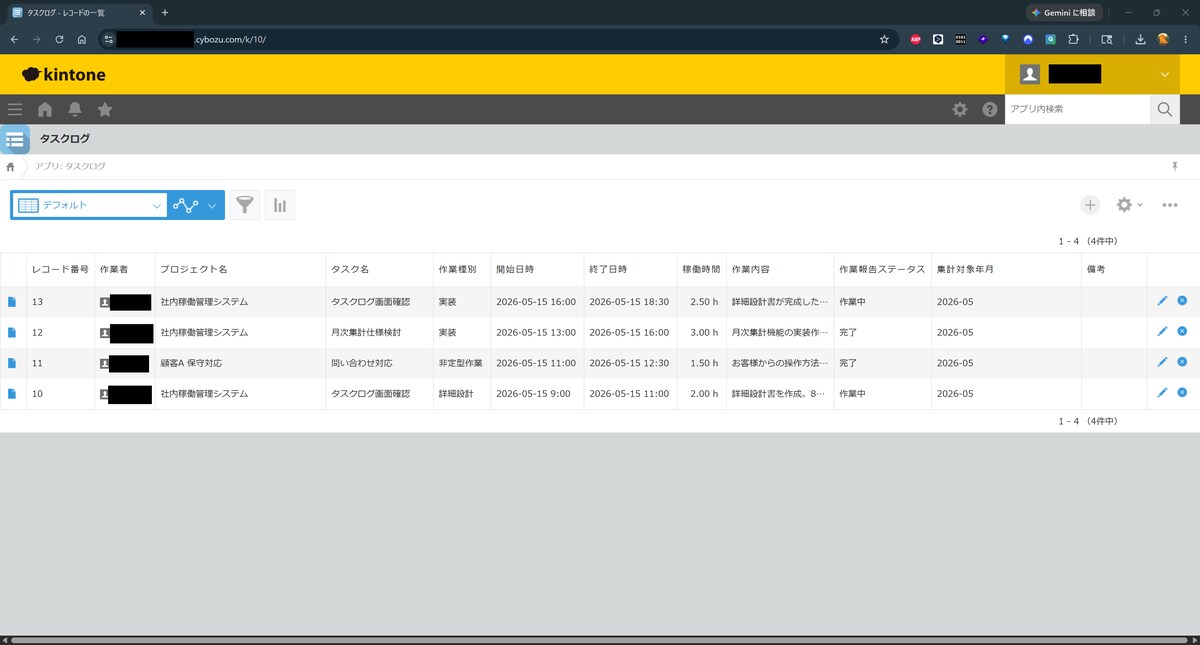Edit record 13 with the pencil icon
Viewport: 1200px width, 645px height.
pos(1162,301)
